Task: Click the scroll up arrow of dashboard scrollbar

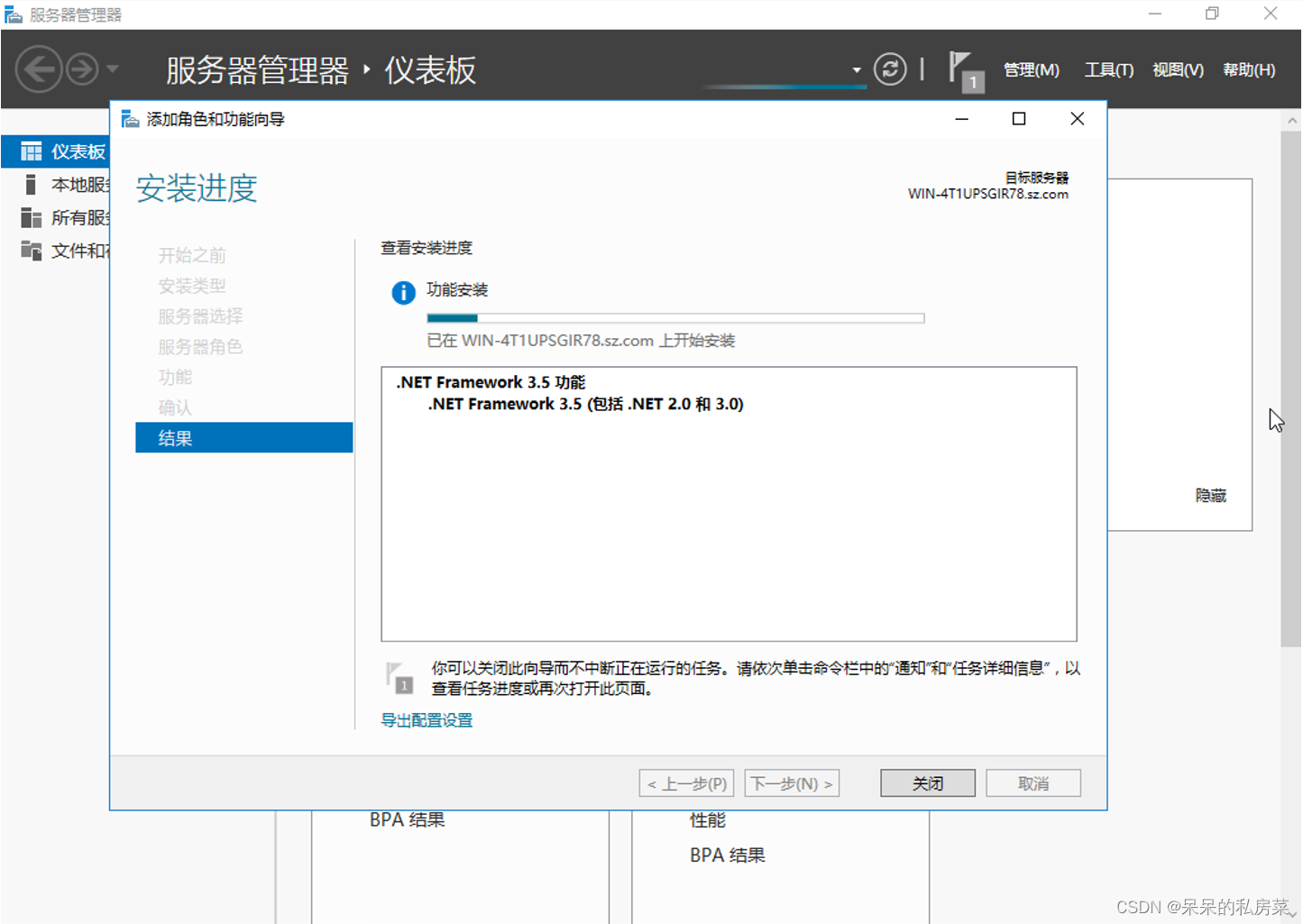Action: point(1291,120)
